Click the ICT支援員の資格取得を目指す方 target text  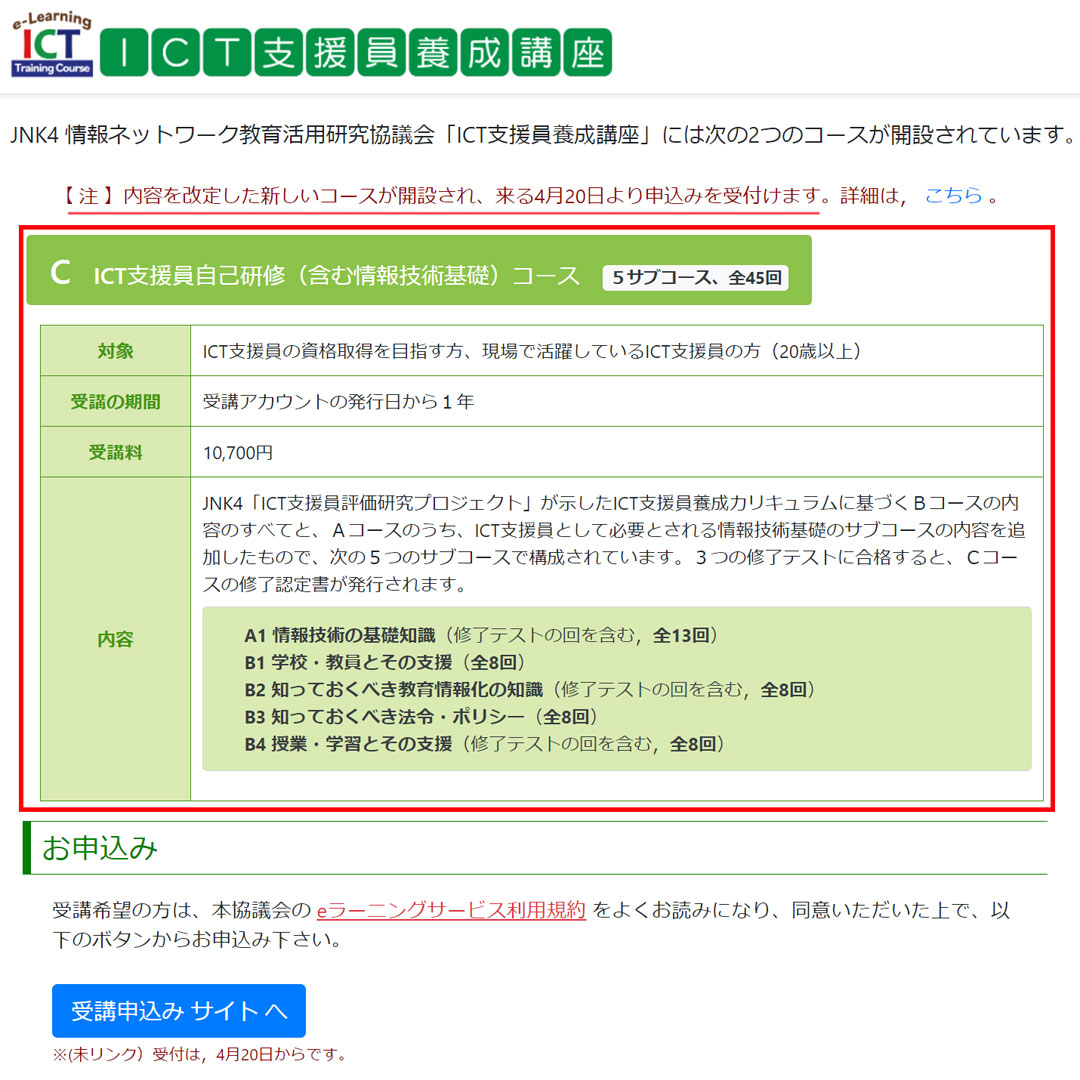pyautogui.click(x=532, y=351)
